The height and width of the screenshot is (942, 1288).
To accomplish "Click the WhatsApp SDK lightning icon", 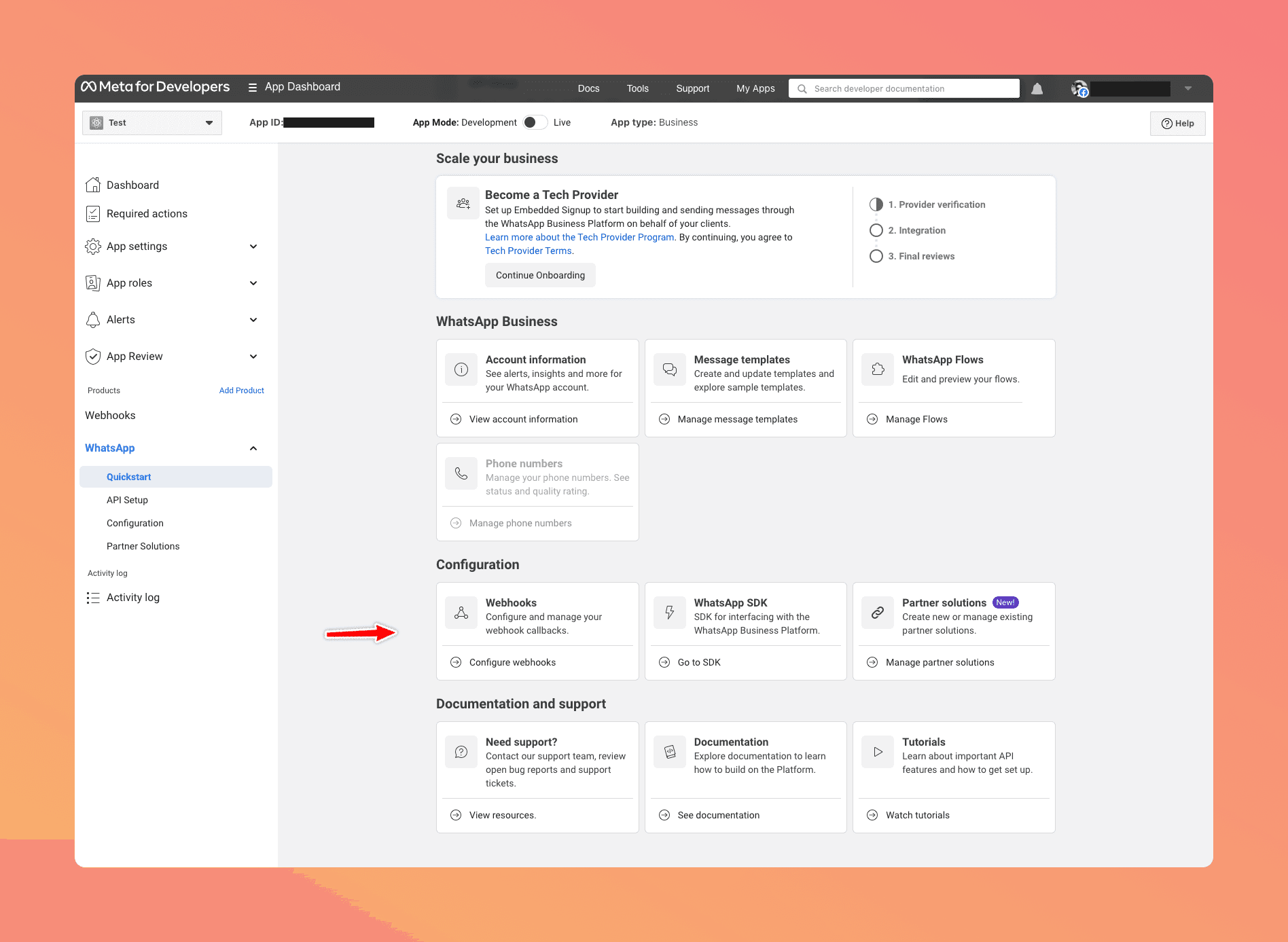I will pyautogui.click(x=670, y=613).
